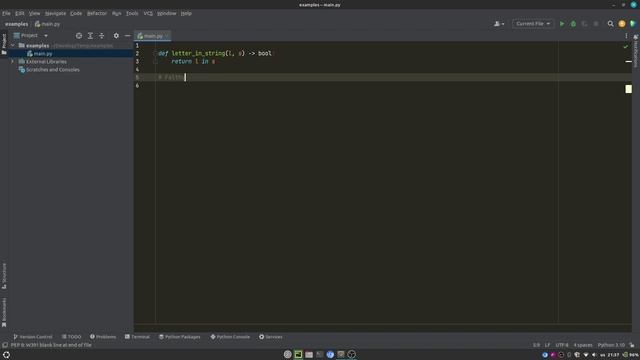Open the Window menu

167,13
